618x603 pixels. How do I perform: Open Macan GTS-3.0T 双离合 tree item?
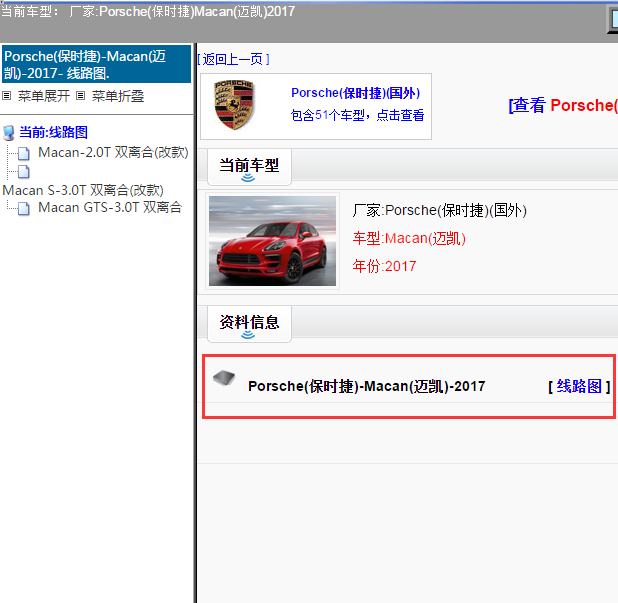tap(110, 207)
